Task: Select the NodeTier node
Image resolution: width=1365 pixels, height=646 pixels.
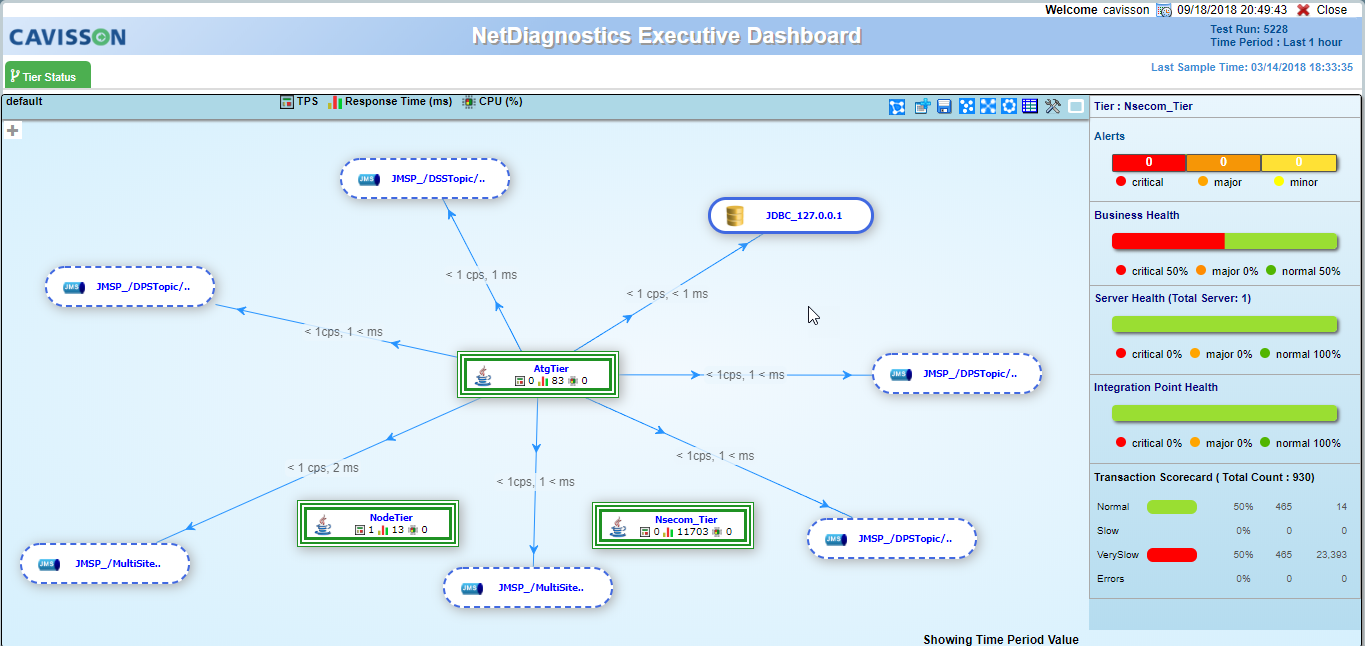Action: point(378,524)
